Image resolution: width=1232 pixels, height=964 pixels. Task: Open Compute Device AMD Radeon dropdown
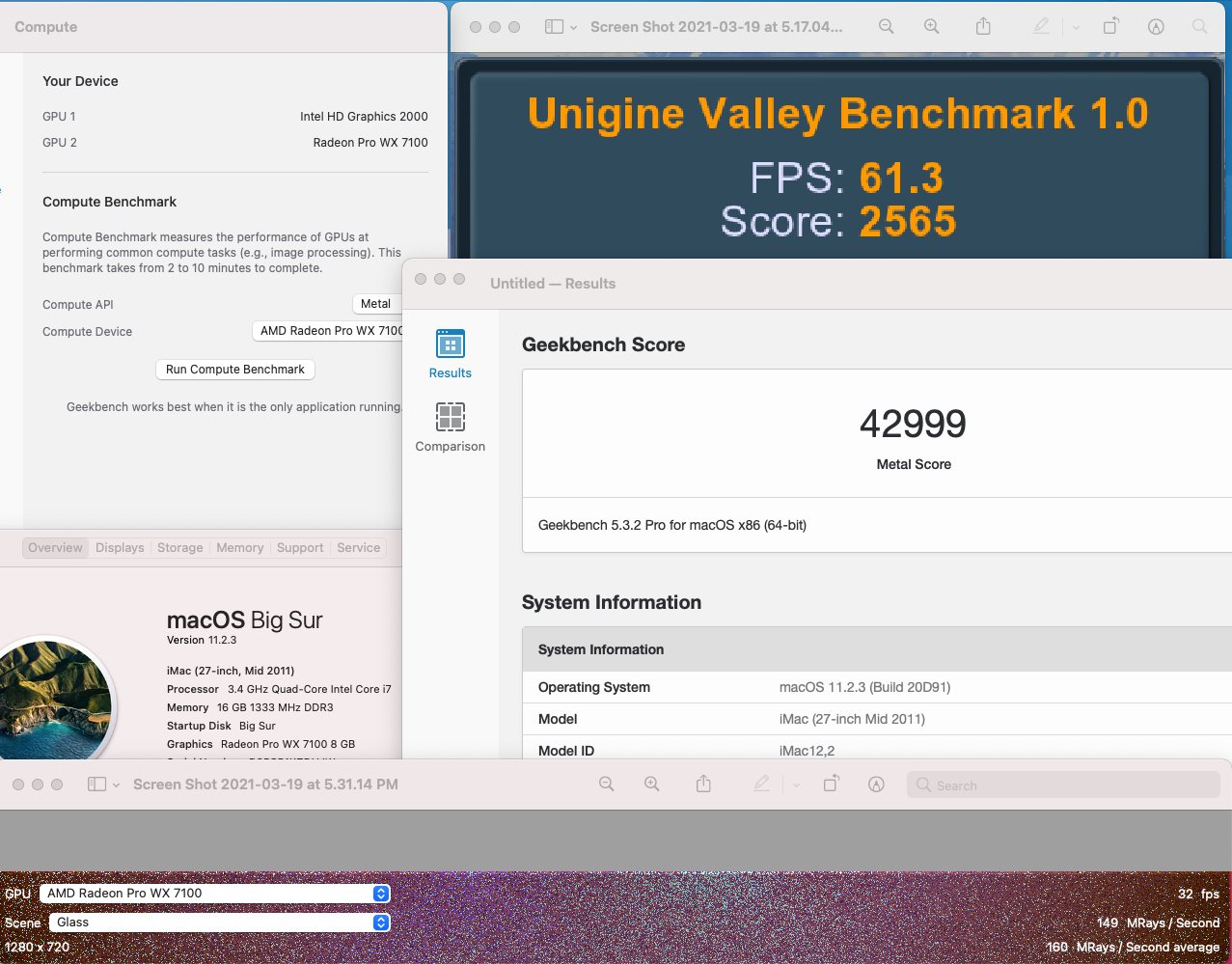click(x=328, y=331)
